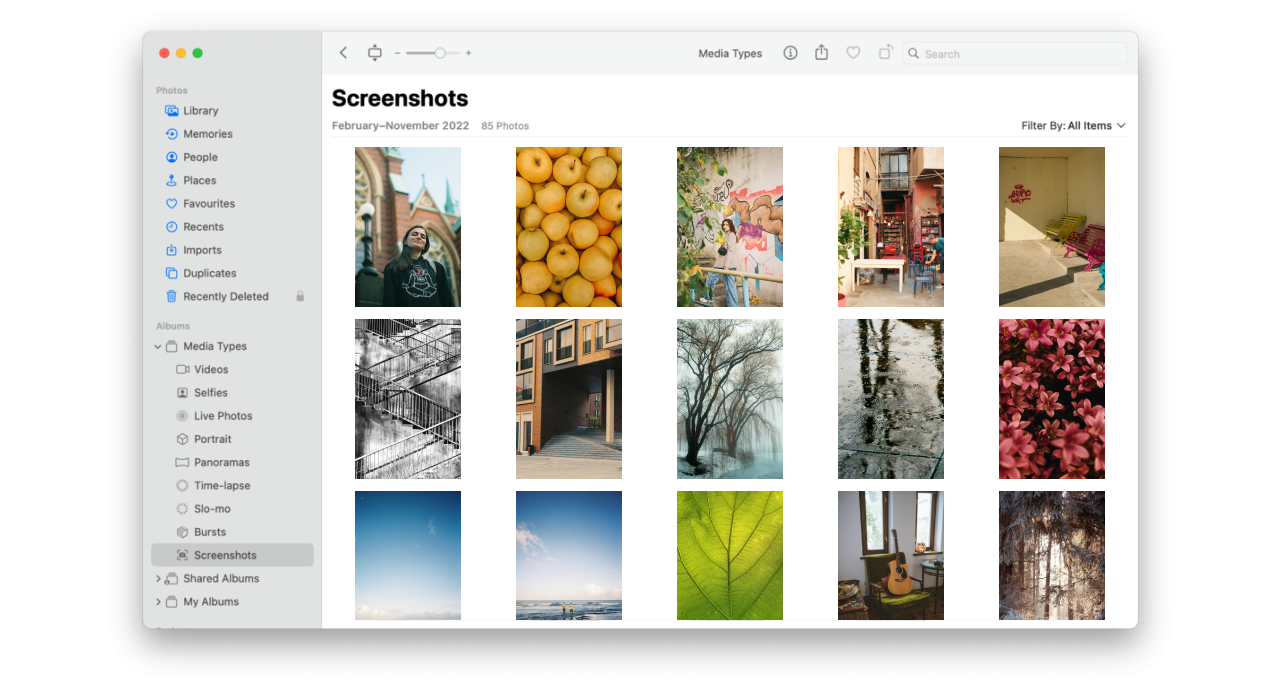Select the black-and-white staircase photo
This screenshot has width=1280, height=690.
click(408, 399)
